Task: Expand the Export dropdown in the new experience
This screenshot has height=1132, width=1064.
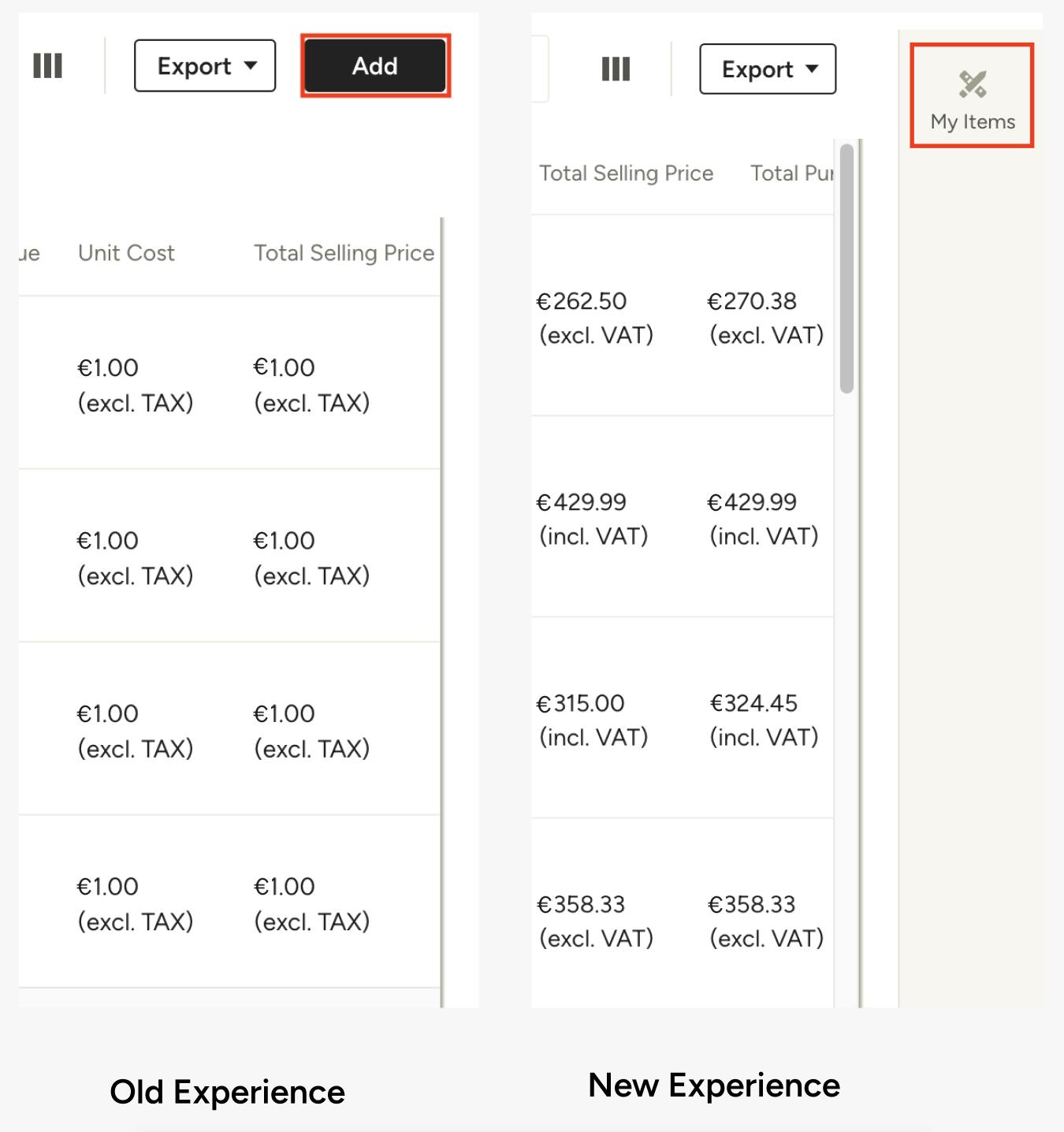Action: click(768, 69)
